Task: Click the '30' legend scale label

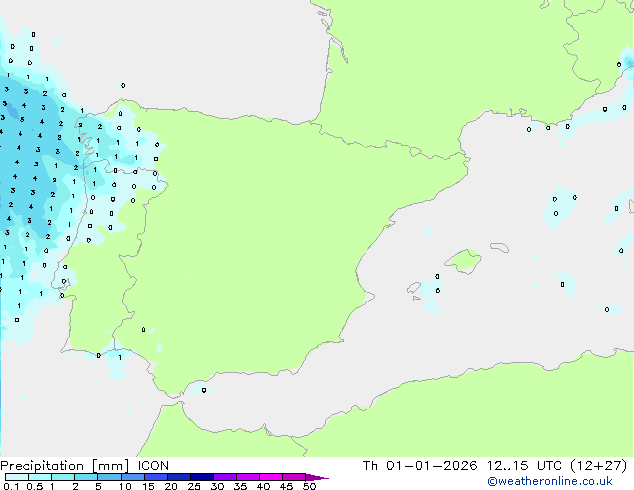Action: tap(217, 486)
